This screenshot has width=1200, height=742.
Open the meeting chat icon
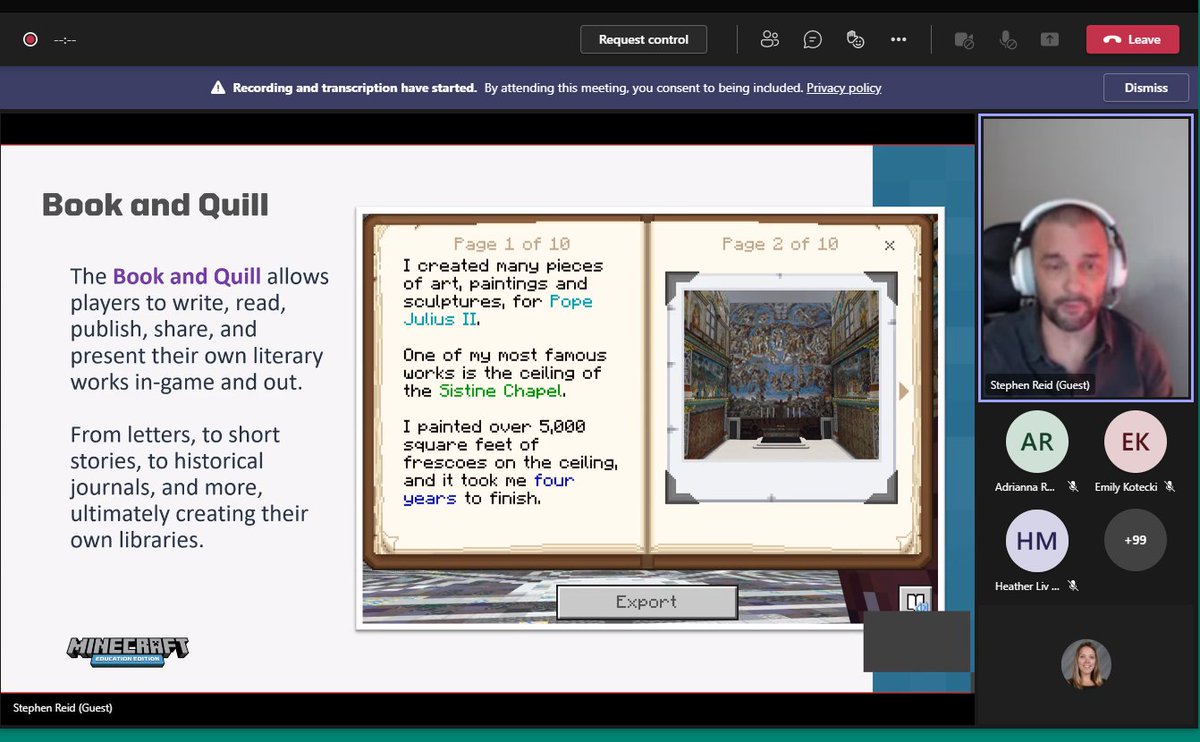pyautogui.click(x=813, y=40)
